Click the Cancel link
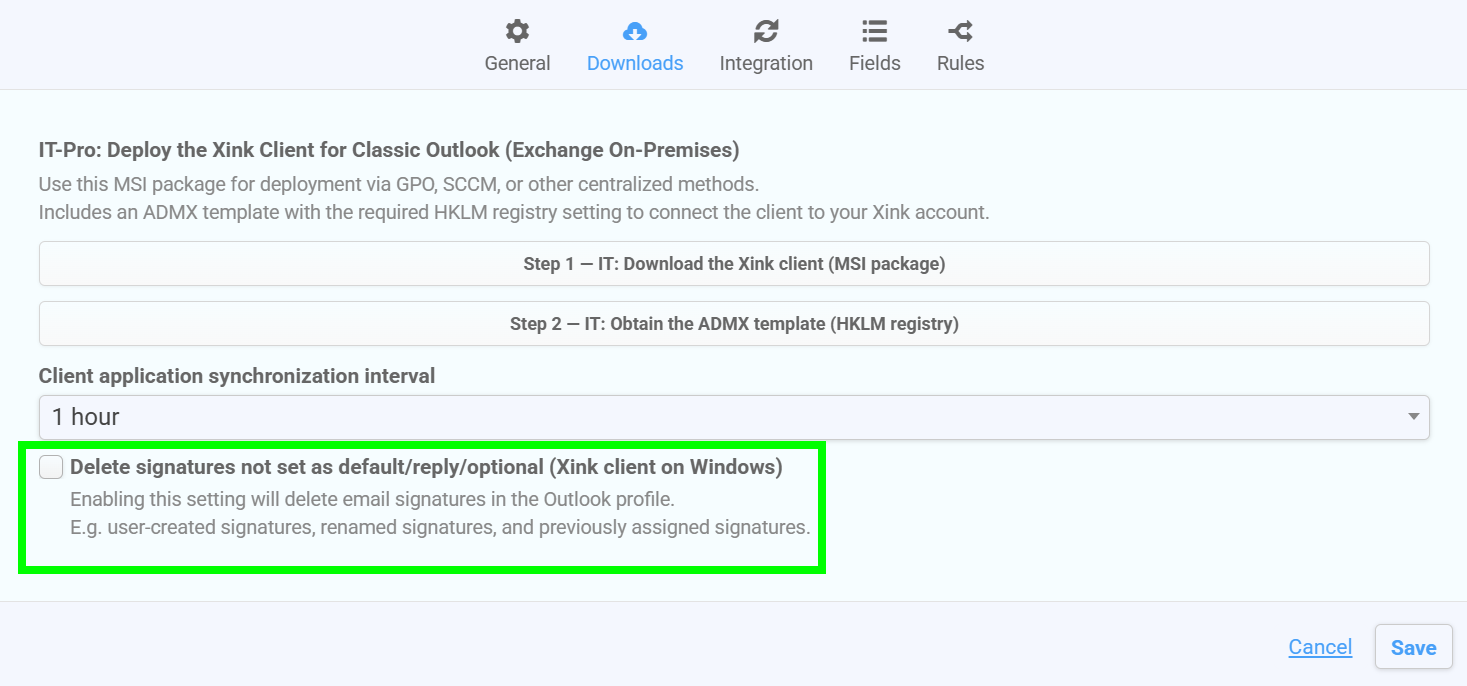The height and width of the screenshot is (686, 1467). click(x=1320, y=647)
